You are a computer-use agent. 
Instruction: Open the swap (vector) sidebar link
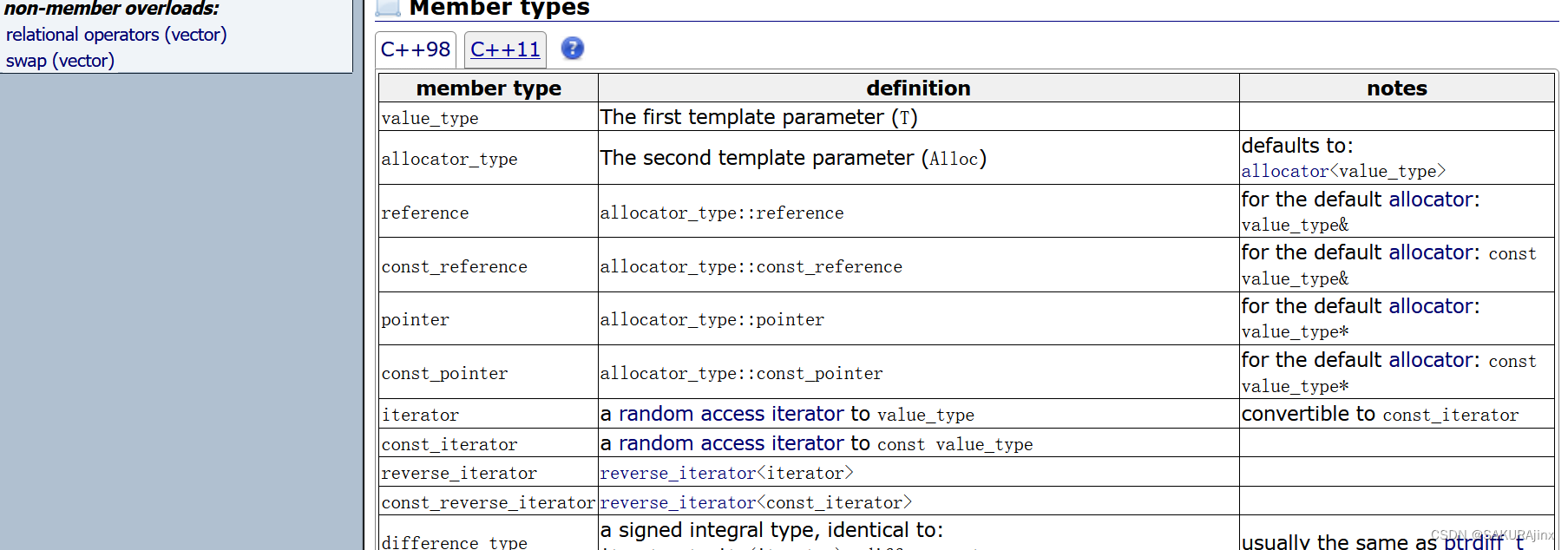(60, 61)
